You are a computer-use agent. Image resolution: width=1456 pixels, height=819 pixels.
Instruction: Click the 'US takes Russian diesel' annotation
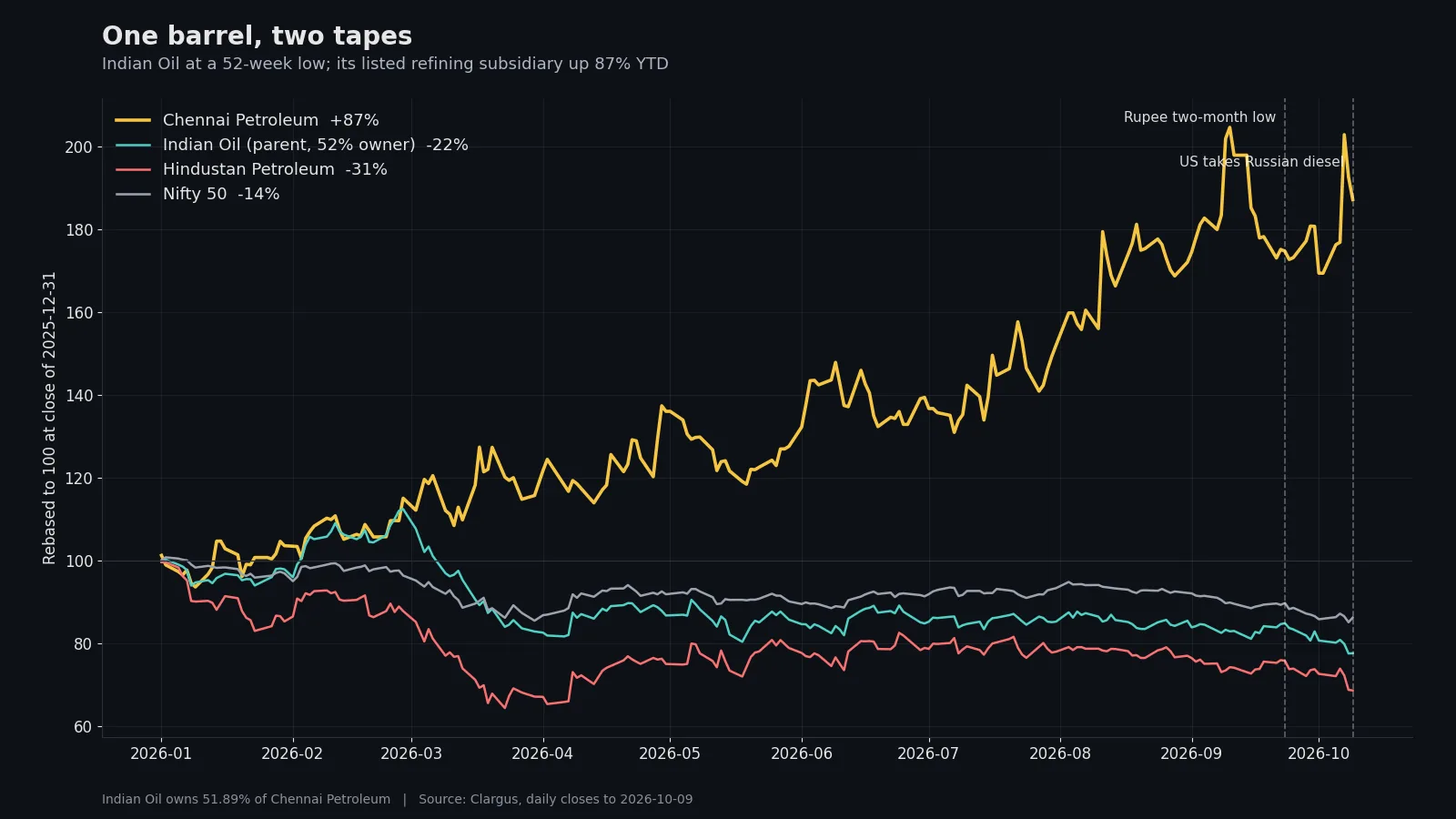(1263, 162)
